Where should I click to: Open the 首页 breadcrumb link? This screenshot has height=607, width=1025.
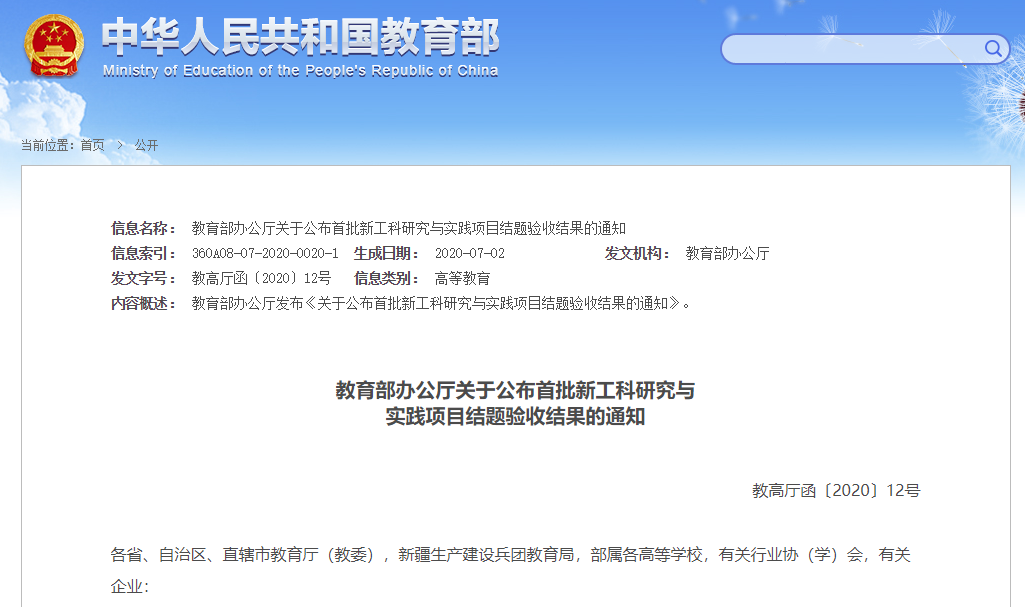tap(92, 145)
